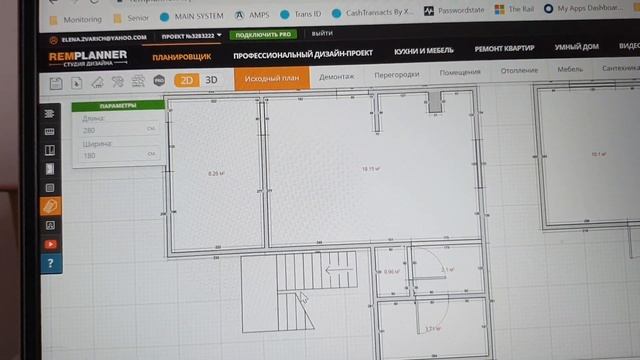The image size is (640, 360).
Task: Open The Rail bookmark
Action: pyautogui.click(x=514, y=9)
